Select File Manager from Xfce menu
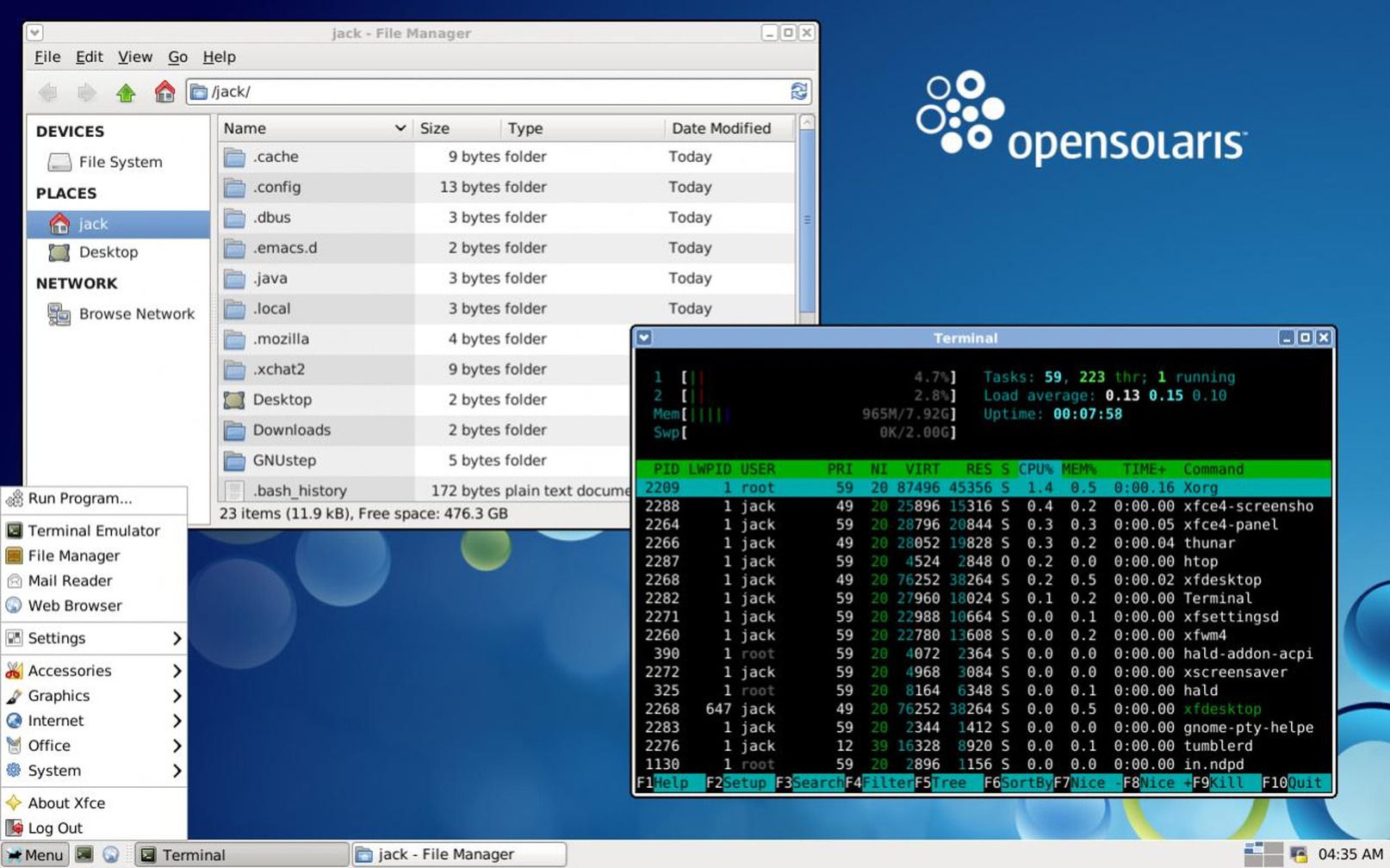This screenshot has width=1390, height=868. point(94,556)
